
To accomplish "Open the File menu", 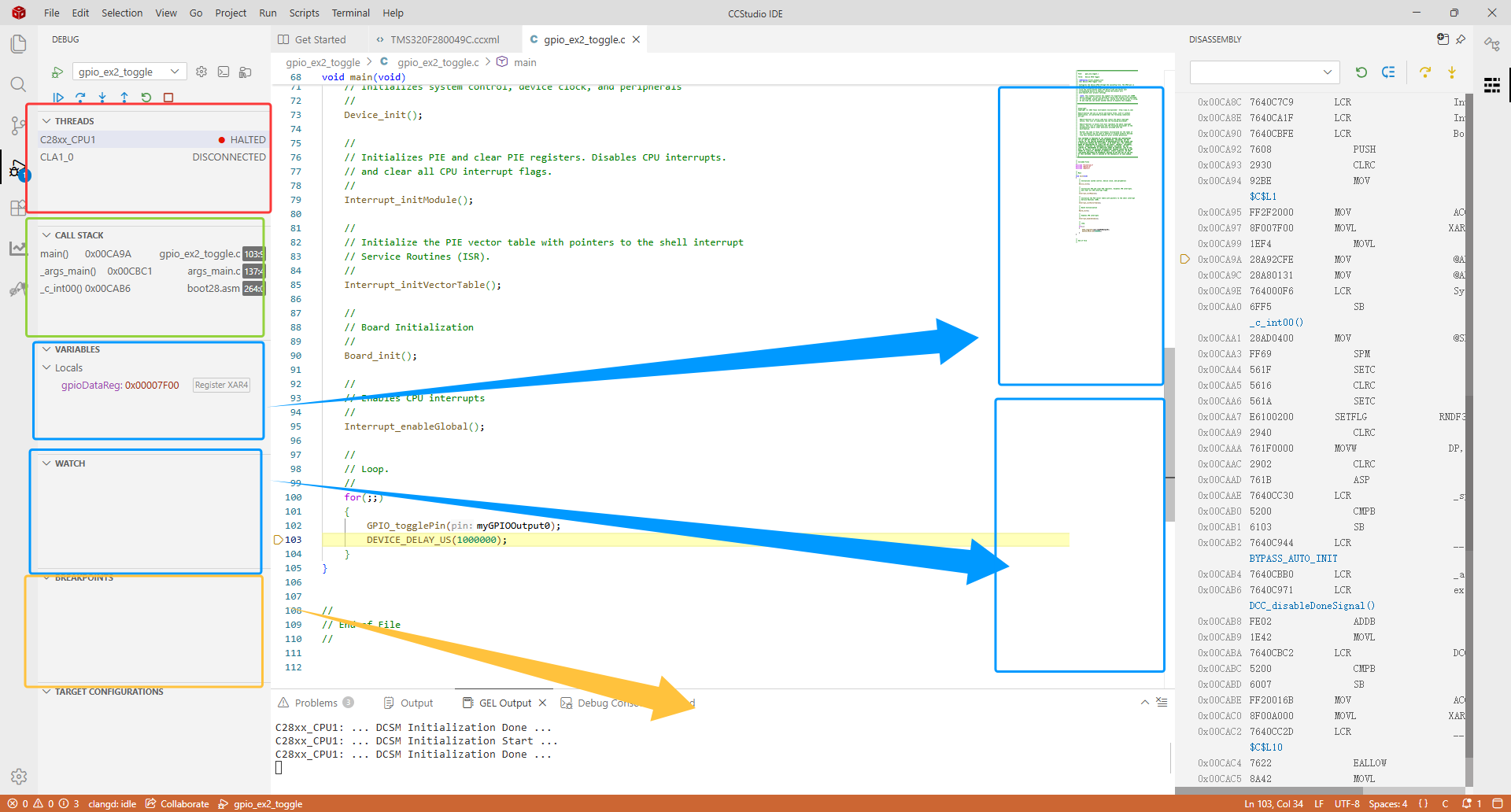I will [x=52, y=13].
